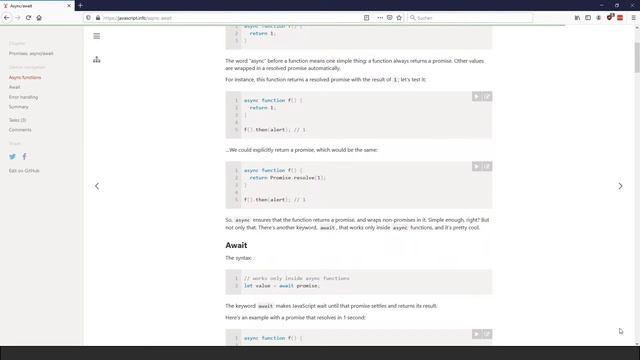Go to the previous lesson arrow
The image size is (640, 360).
coord(97,186)
